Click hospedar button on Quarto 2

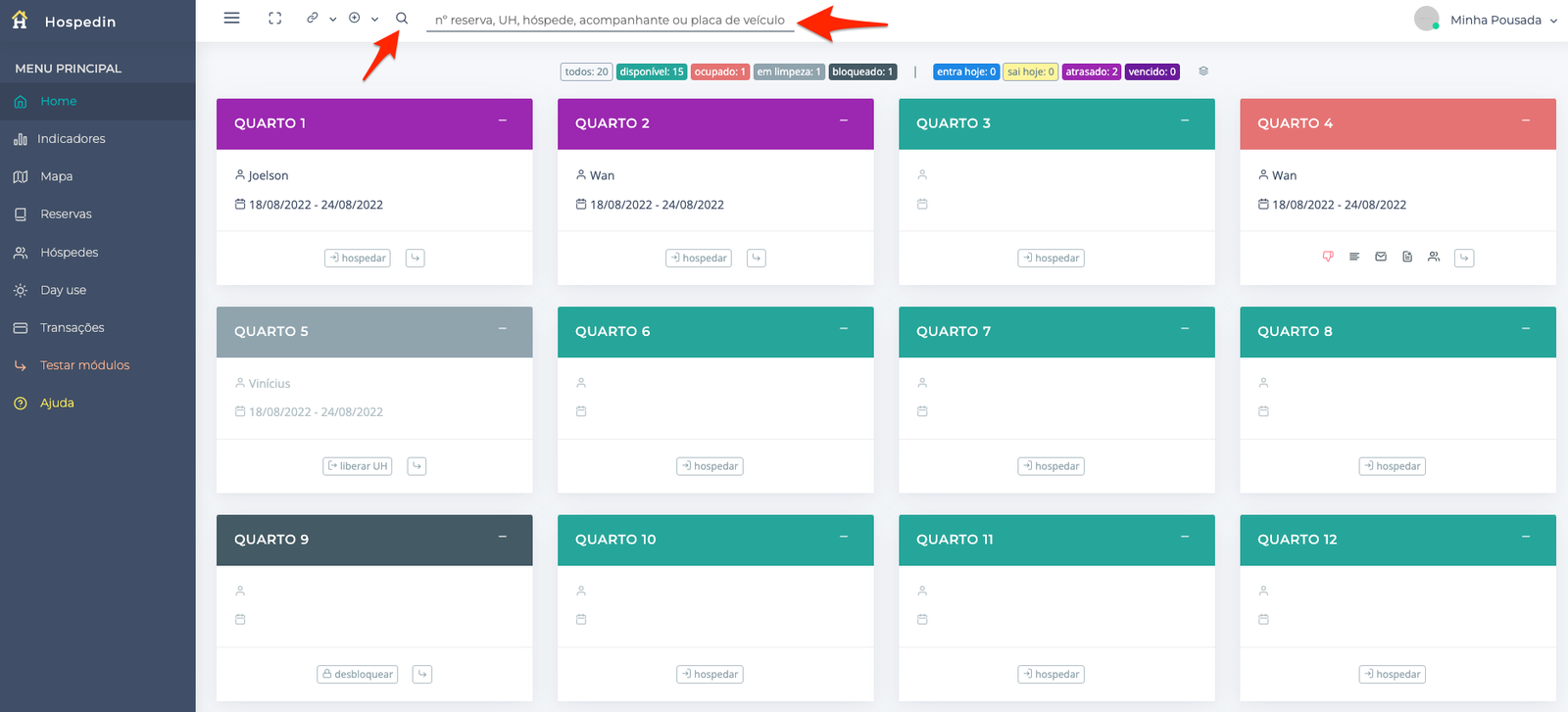click(x=699, y=258)
